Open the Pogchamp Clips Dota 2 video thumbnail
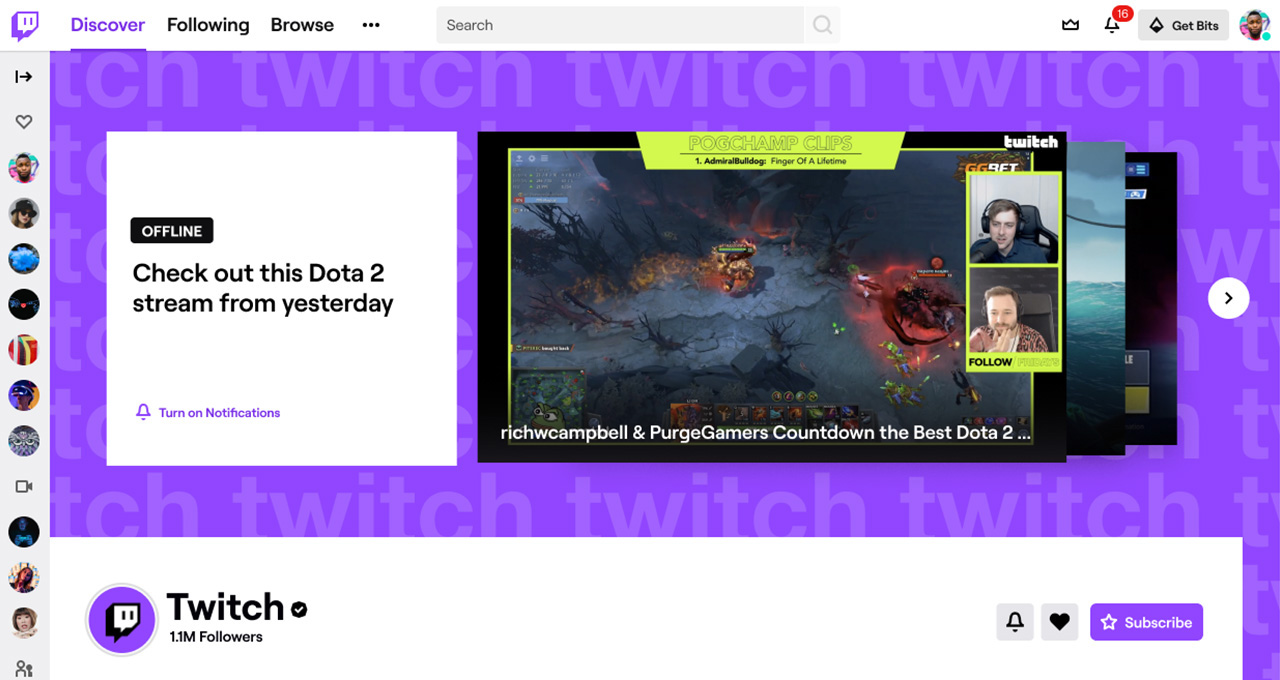Image resolution: width=1280 pixels, height=680 pixels. (x=772, y=297)
